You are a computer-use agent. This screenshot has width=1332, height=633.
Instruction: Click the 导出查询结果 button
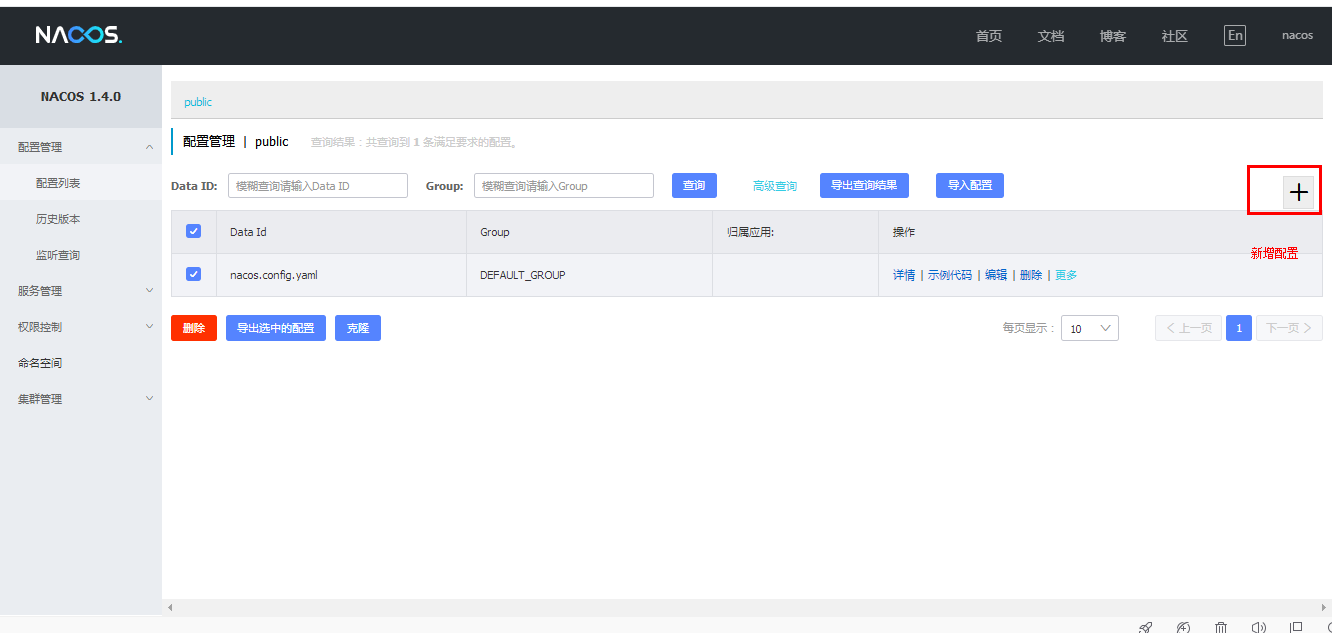click(x=864, y=185)
